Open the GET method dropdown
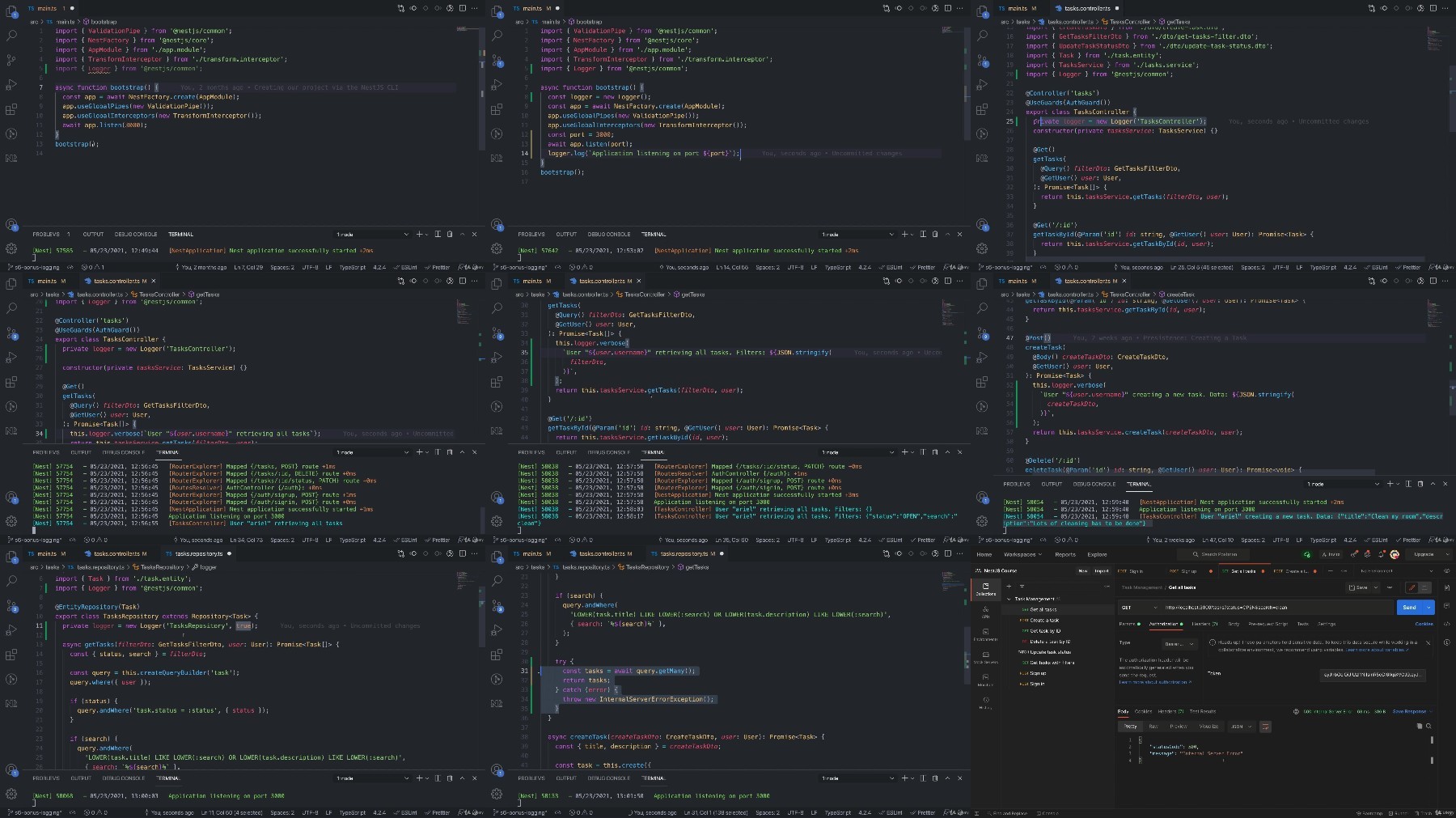 click(1139, 608)
